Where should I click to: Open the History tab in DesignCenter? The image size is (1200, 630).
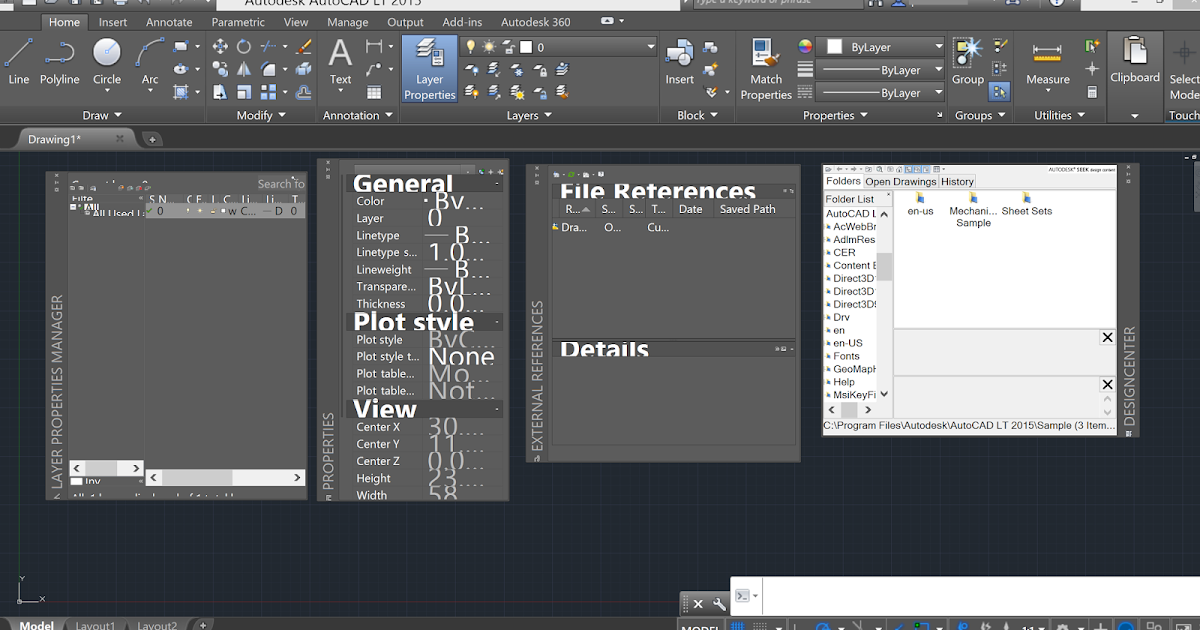click(x=957, y=182)
